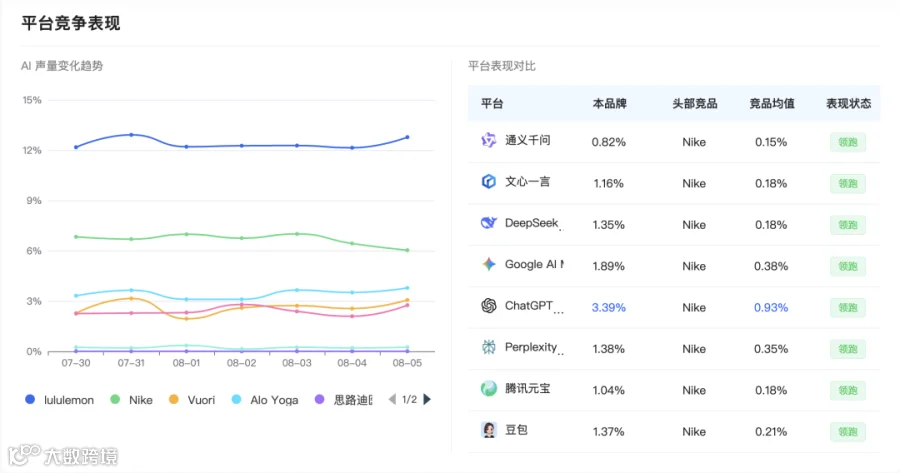Click the 1/2 legend page indicator
This screenshot has width=900, height=473.
coord(409,400)
